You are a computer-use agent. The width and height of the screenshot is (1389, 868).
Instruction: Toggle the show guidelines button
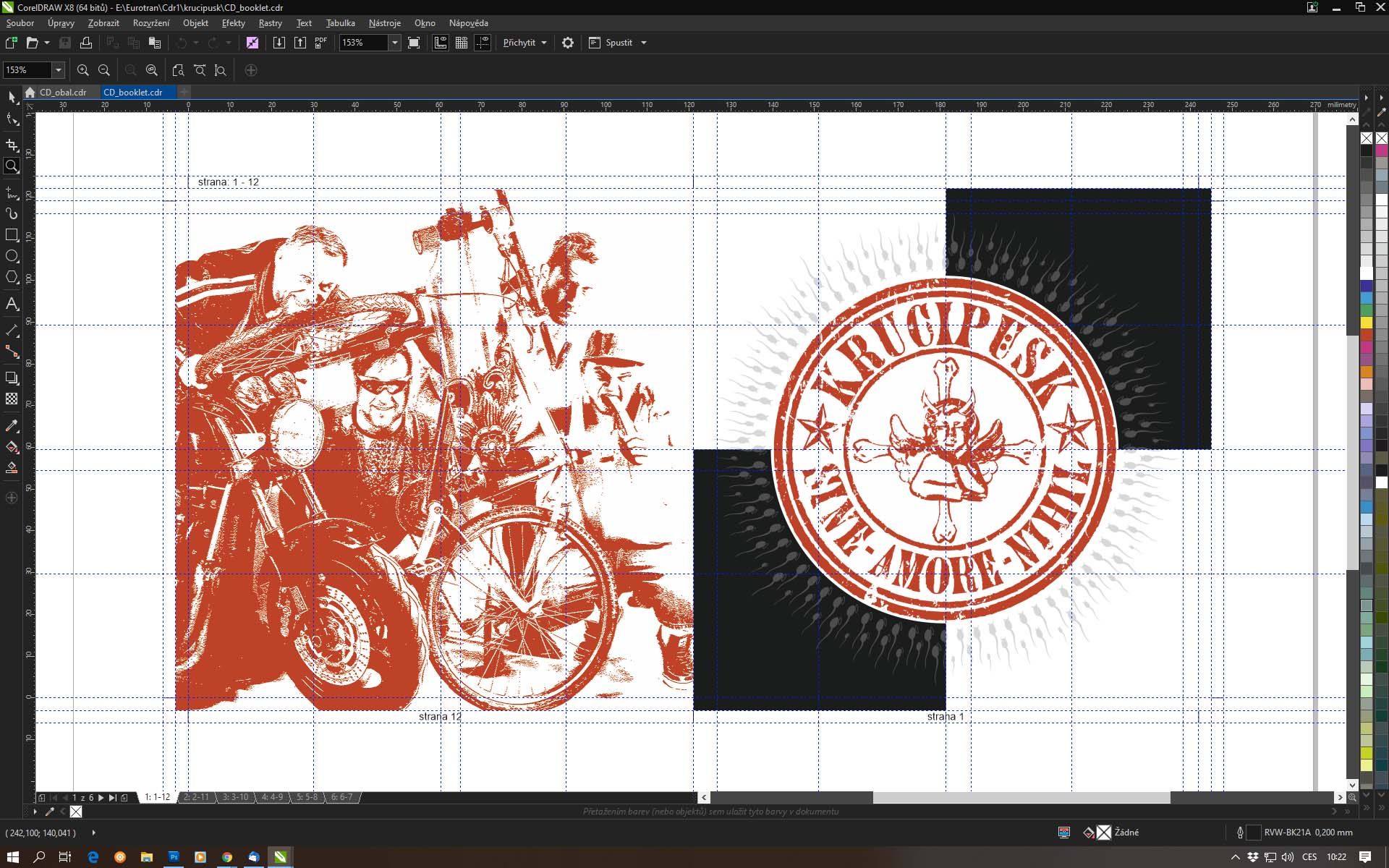483,43
